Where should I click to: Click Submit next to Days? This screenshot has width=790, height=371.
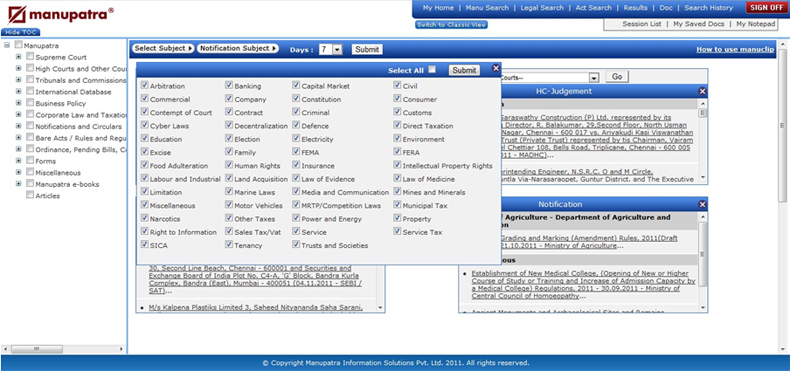pyautogui.click(x=367, y=49)
